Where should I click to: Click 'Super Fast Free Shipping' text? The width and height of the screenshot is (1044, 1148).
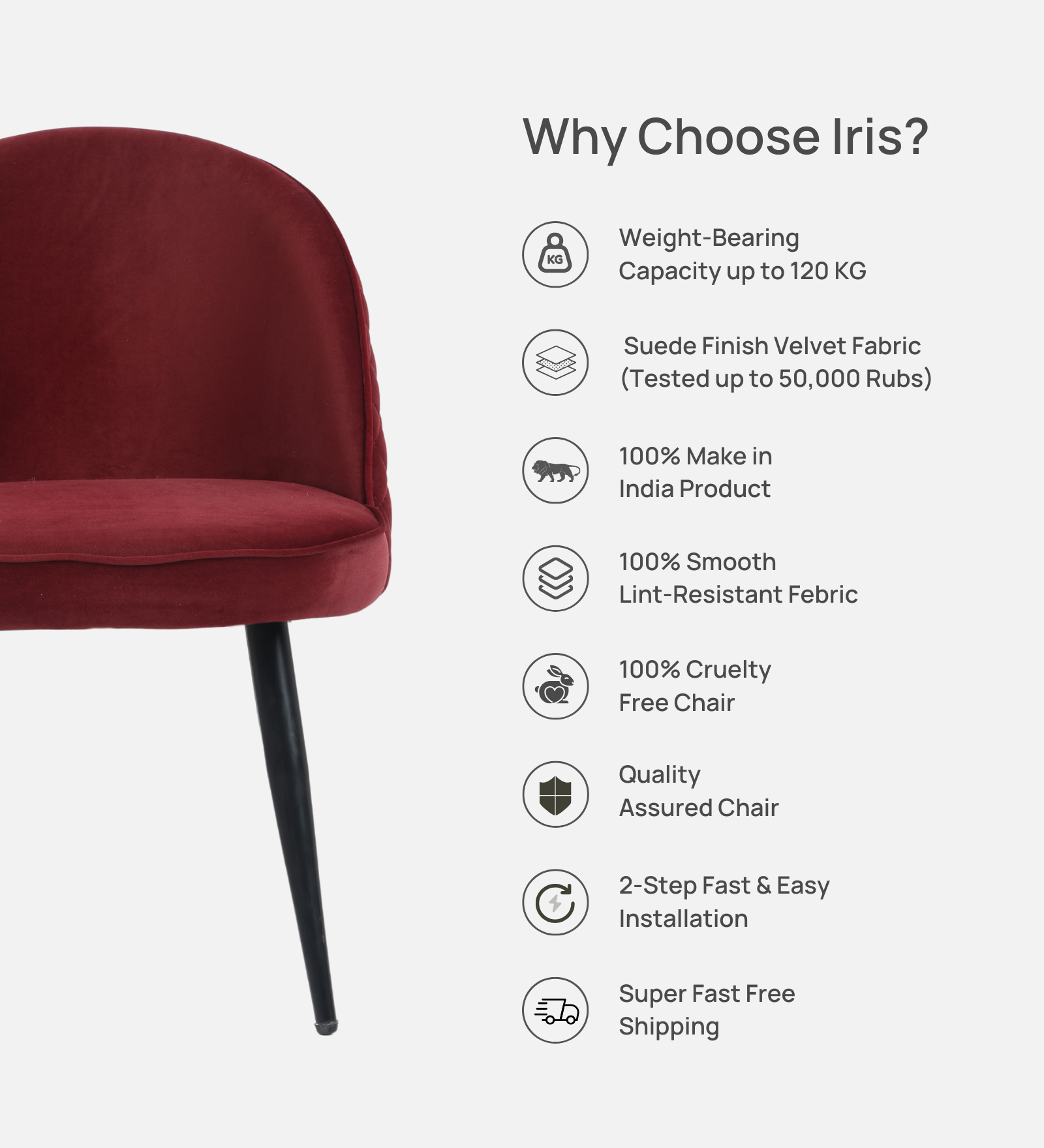[x=707, y=1010]
